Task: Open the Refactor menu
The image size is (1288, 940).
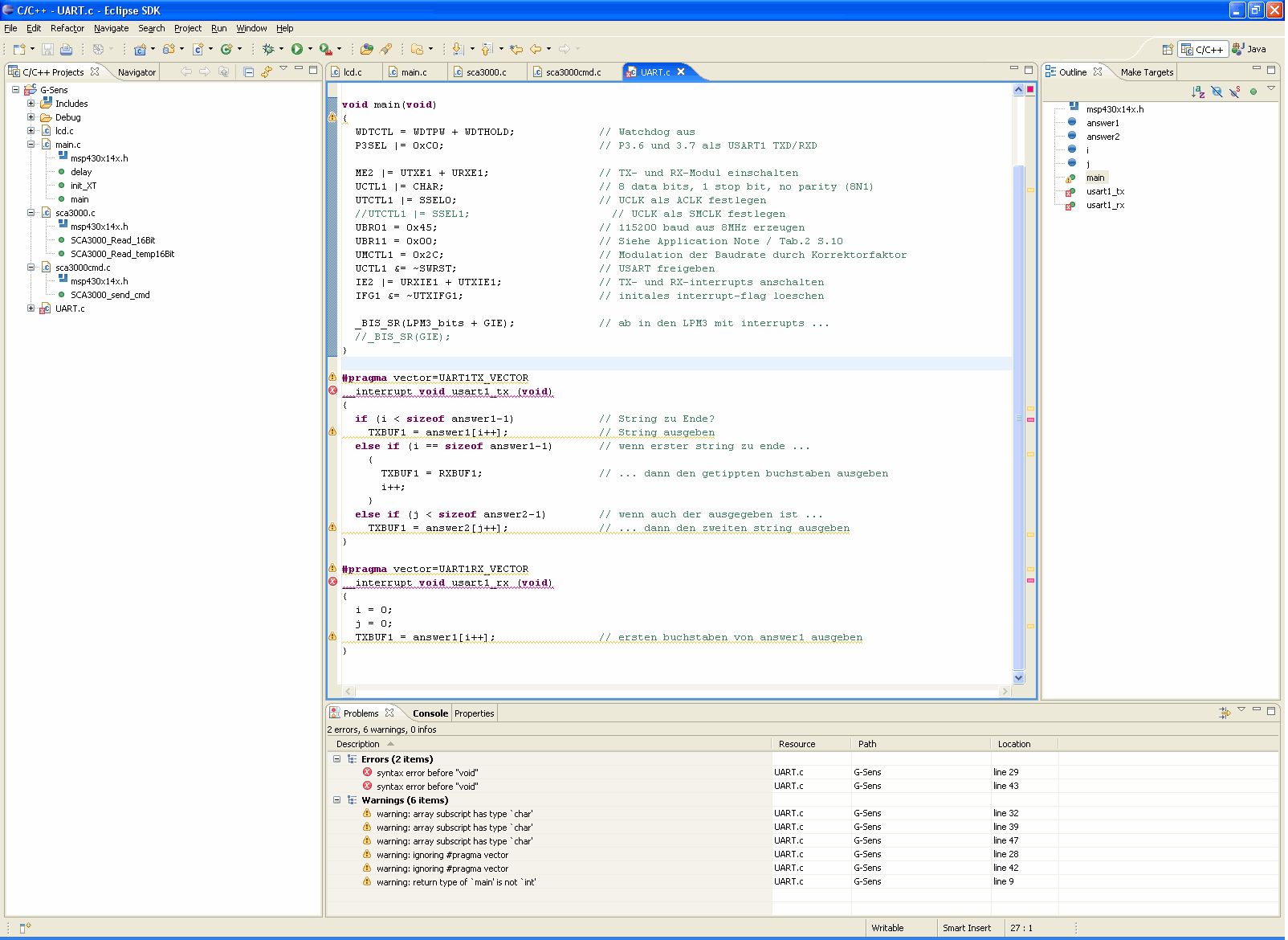Action: click(67, 28)
